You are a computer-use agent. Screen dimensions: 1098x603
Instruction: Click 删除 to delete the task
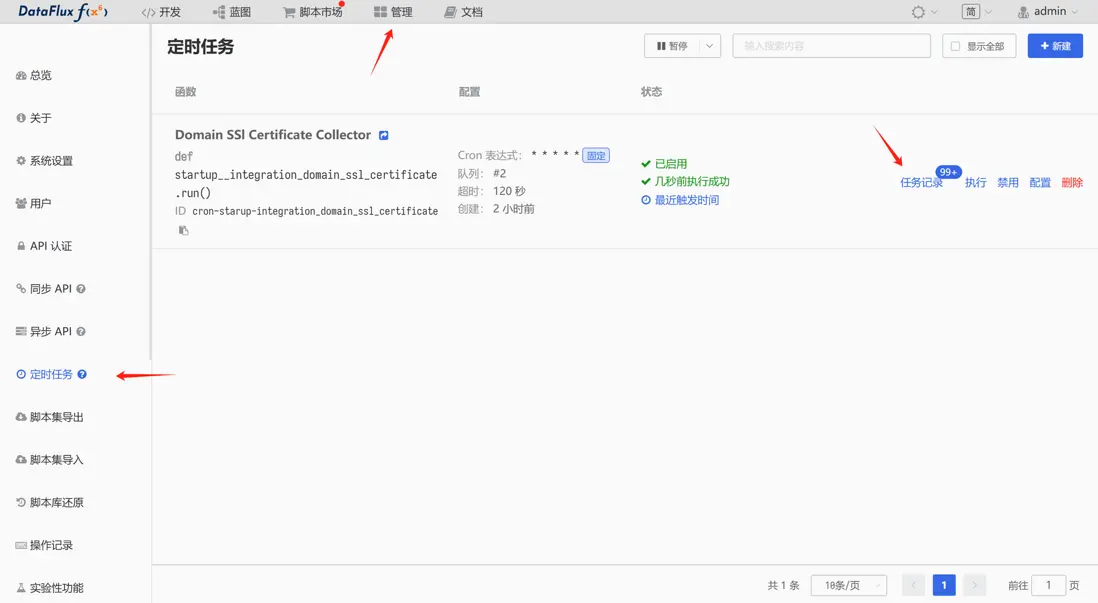(1072, 183)
